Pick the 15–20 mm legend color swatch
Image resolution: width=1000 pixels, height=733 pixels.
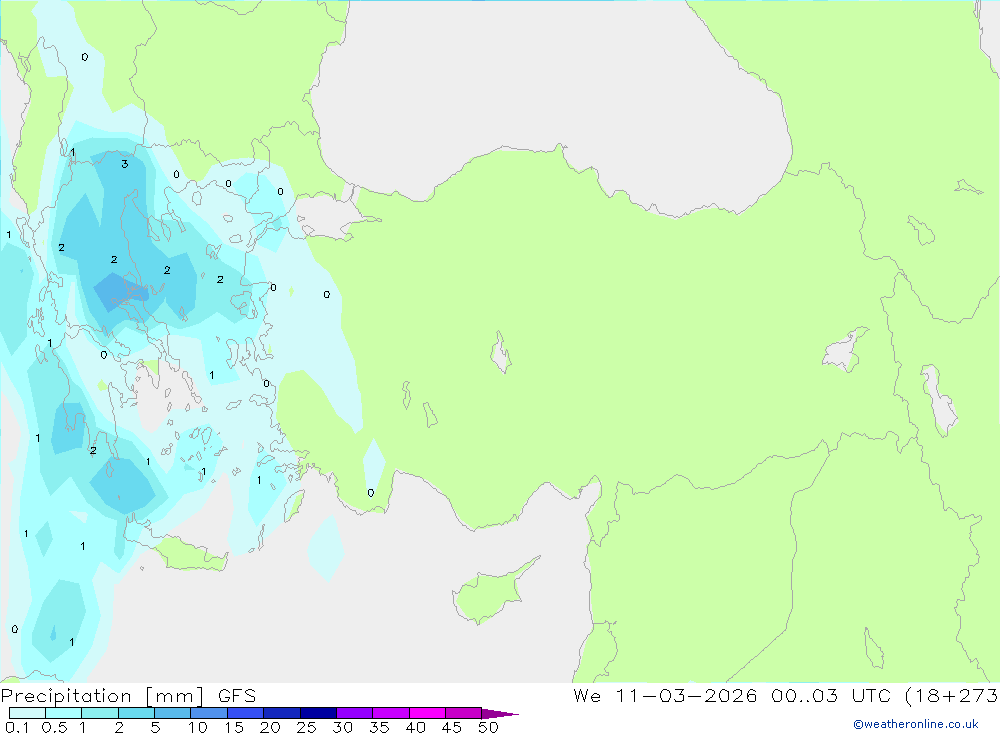click(x=246, y=713)
